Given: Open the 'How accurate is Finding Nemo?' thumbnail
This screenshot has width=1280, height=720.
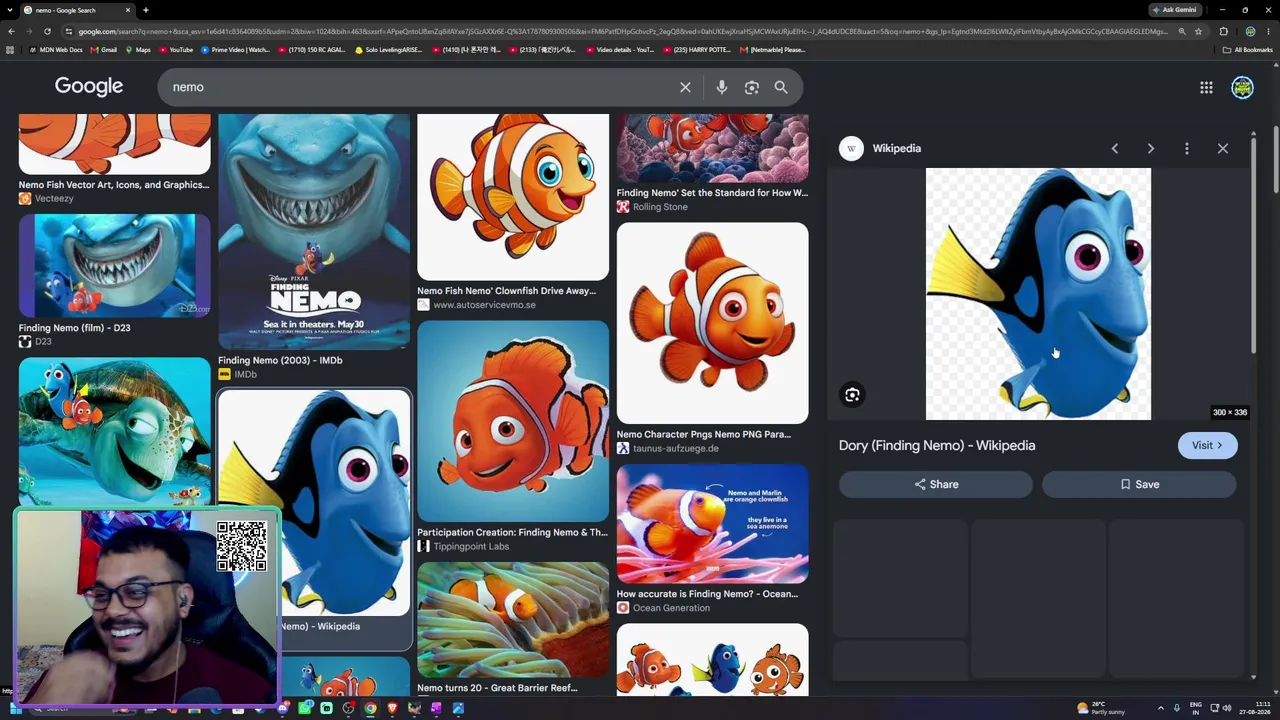Looking at the screenshot, I should tap(712, 523).
